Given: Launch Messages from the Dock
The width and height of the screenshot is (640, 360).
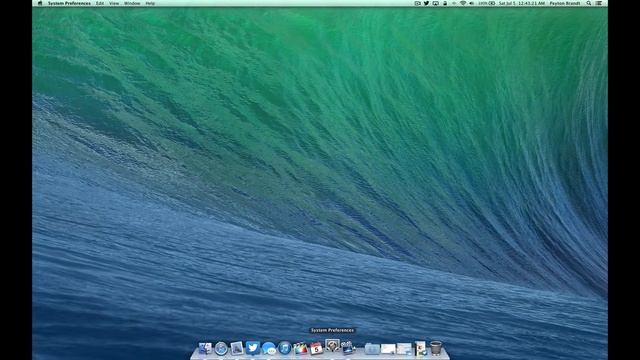Looking at the screenshot, I should click(269, 349).
